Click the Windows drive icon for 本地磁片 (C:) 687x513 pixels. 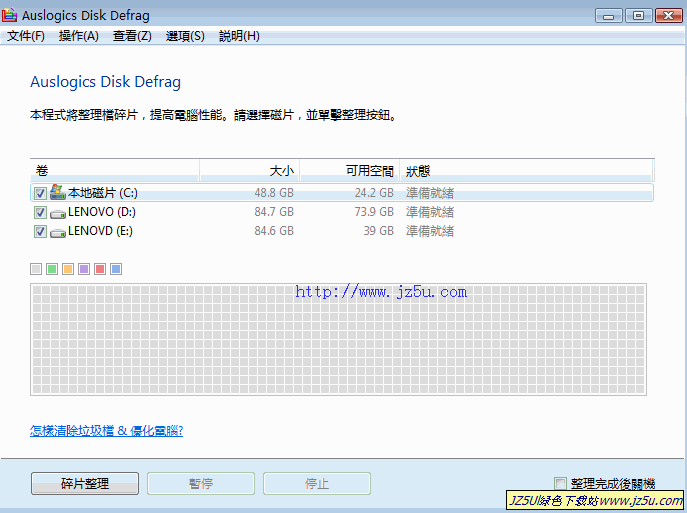(x=57, y=192)
